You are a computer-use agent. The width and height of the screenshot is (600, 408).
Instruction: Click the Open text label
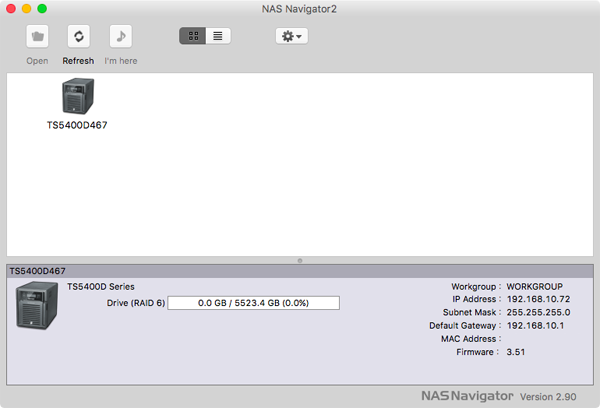tap(37, 61)
